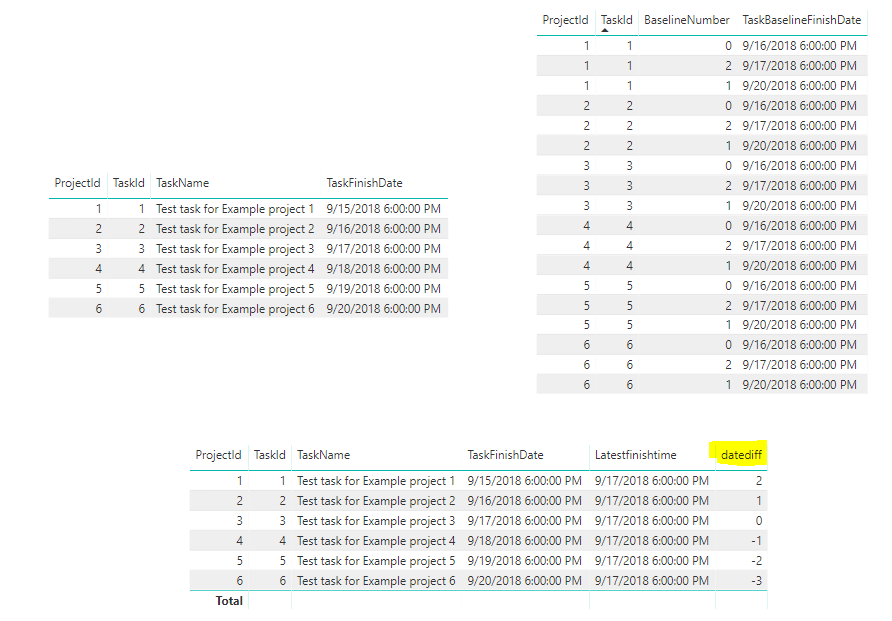Click the ProjectId header in the baseline table

[565, 20]
